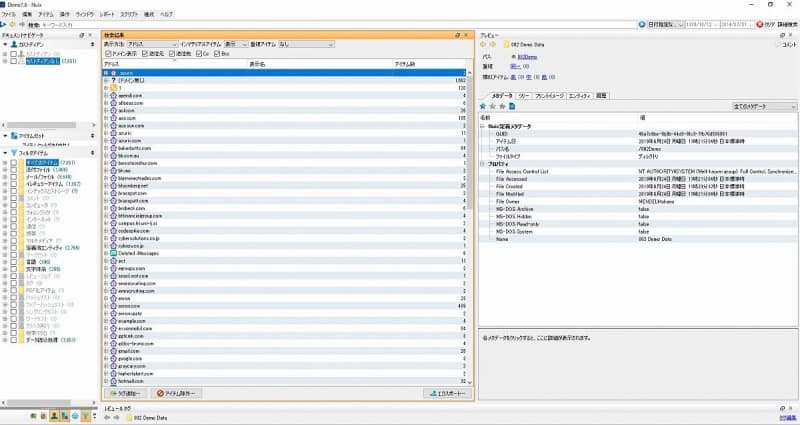Toggle the 送信先 checkbox
The height and width of the screenshot is (425, 800).
172,54
